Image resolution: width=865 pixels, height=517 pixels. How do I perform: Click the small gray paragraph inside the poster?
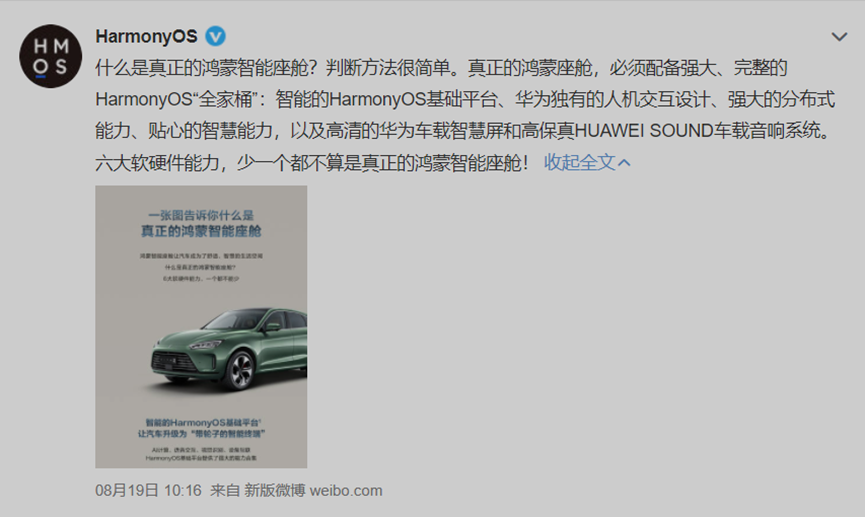(201, 268)
